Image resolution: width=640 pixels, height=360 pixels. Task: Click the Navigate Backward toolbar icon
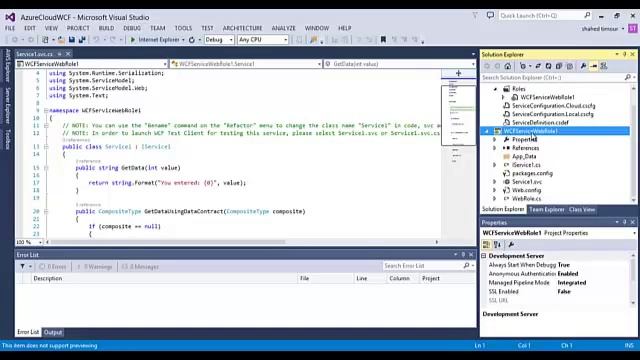[x=15, y=40]
